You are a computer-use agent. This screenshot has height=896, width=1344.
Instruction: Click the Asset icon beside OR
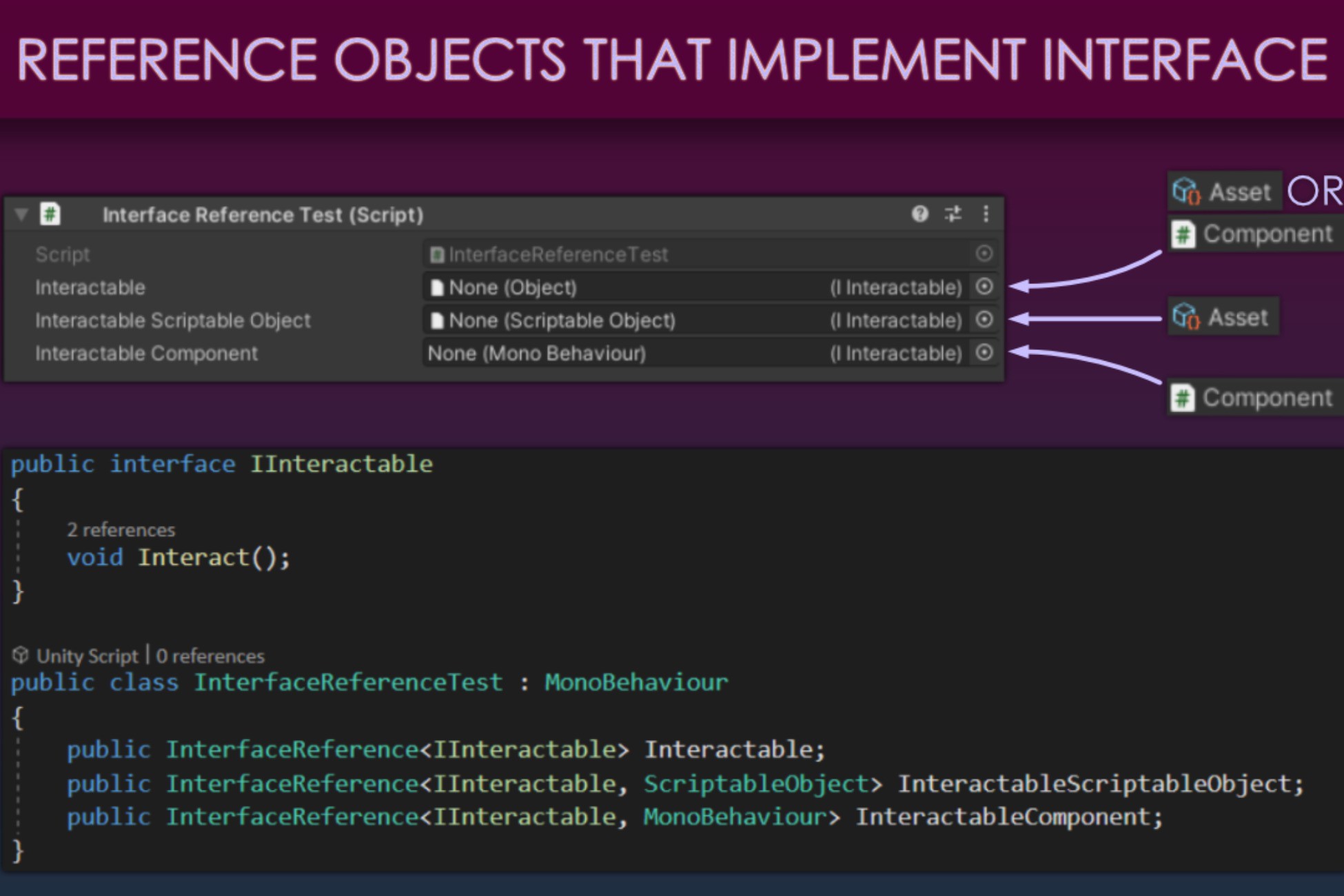coord(1187,192)
